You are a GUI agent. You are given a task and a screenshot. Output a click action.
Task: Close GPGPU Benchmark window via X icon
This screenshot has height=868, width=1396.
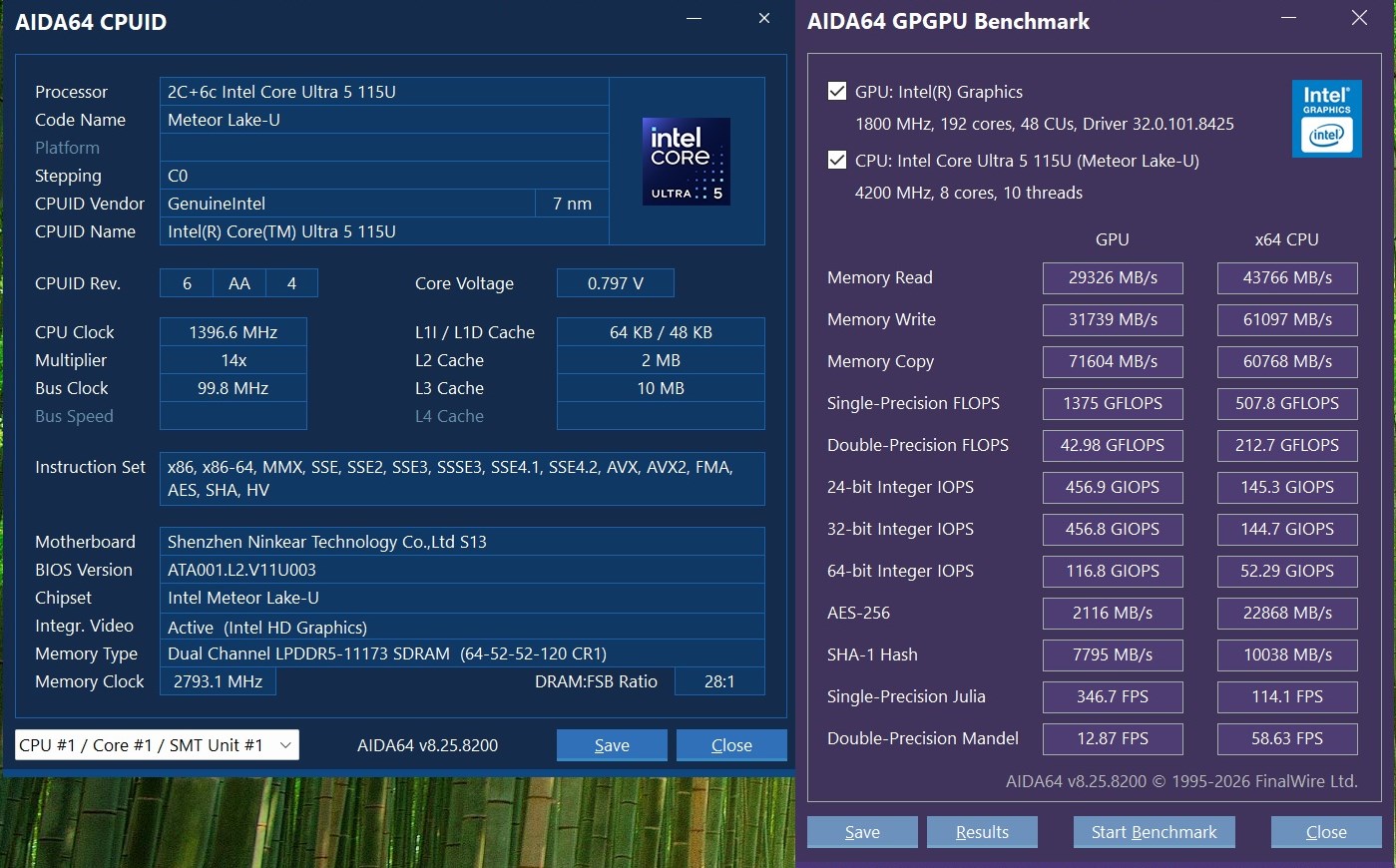pos(1359,19)
